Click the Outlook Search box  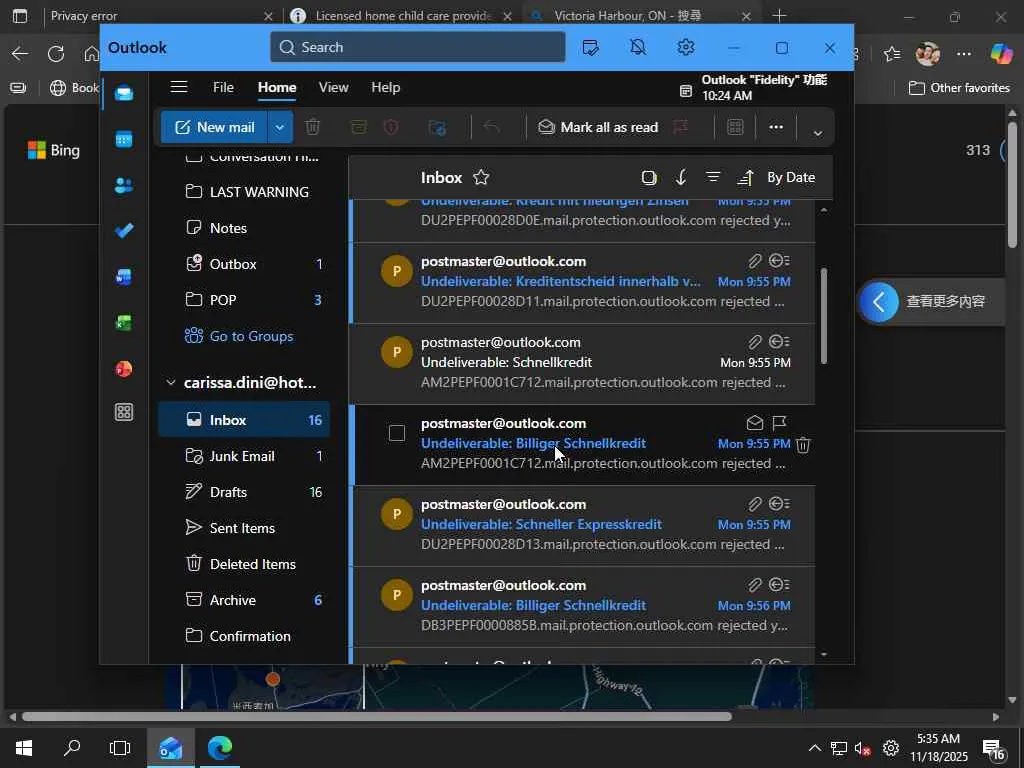417,47
